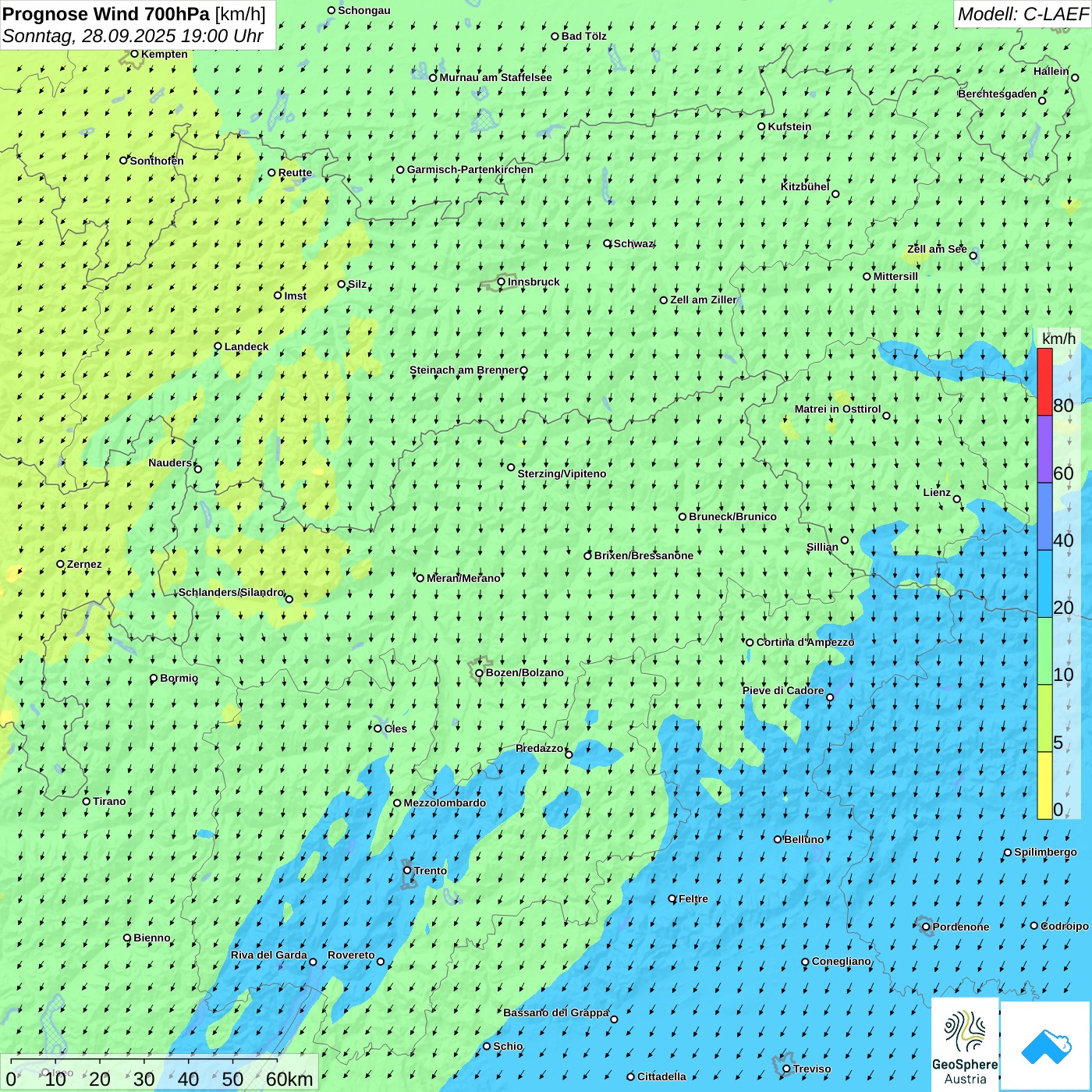Select the 'Kitzbühel' label
The height and width of the screenshot is (1092, 1092).
click(x=805, y=186)
